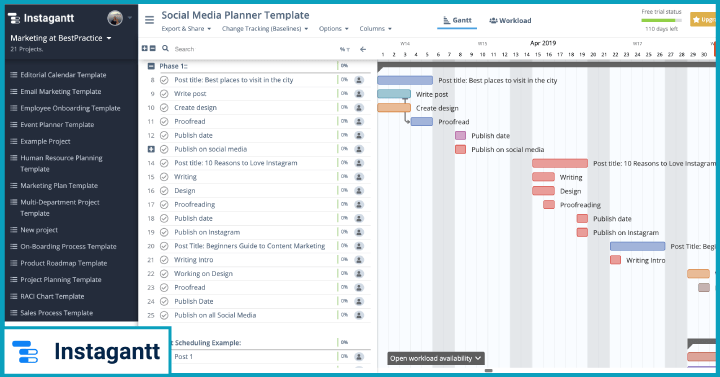Open Sales Process Template project
Viewport: 720px width, 377px height.
56,313
